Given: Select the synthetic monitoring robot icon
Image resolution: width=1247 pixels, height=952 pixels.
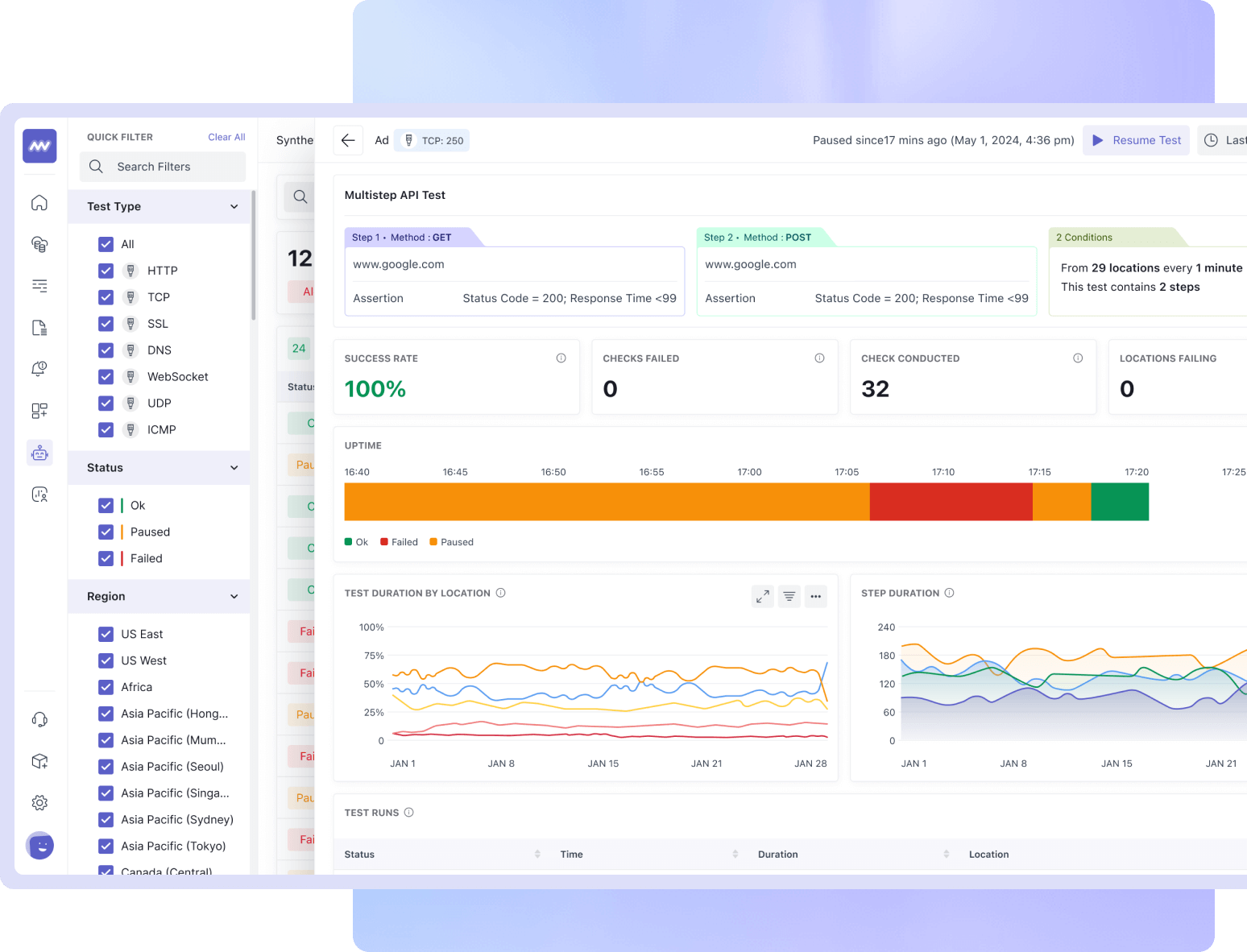Looking at the screenshot, I should click(x=39, y=453).
